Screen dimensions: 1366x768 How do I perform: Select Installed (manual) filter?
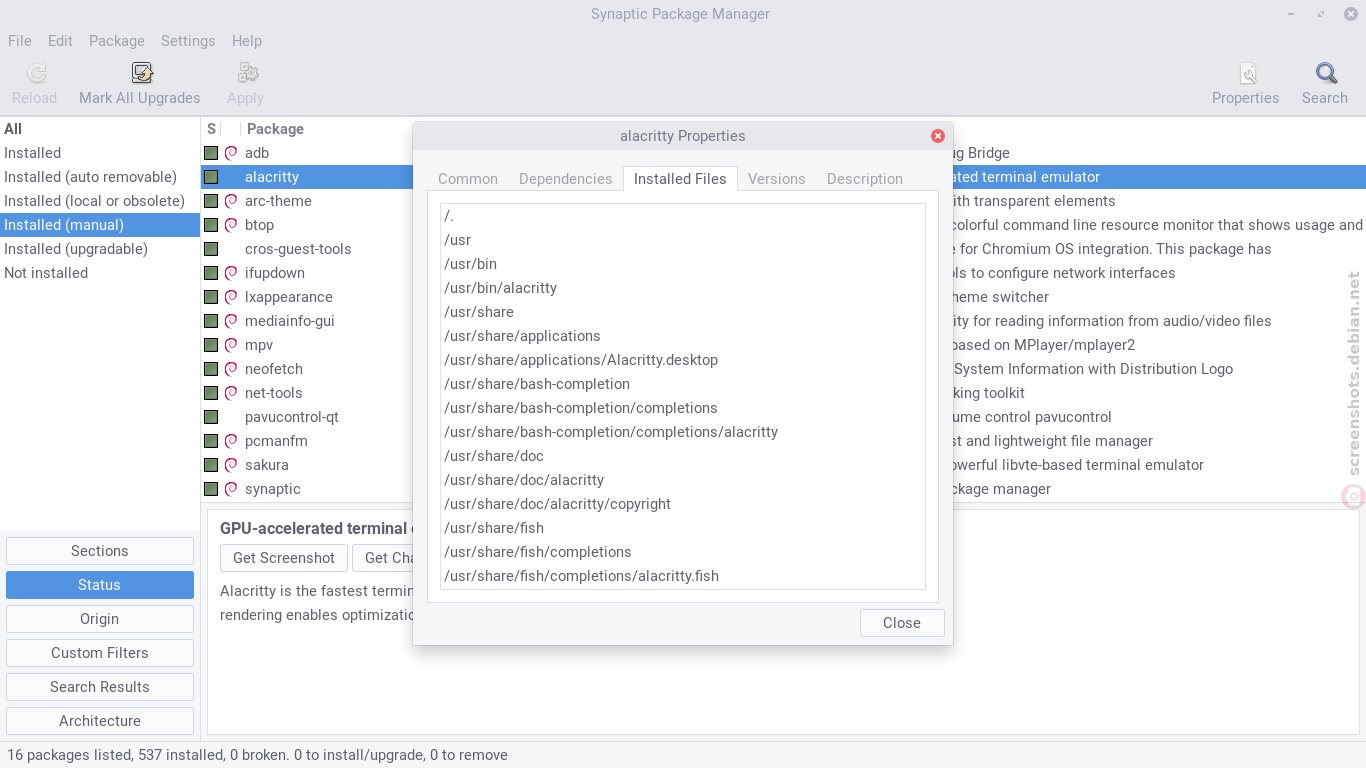[x=100, y=225]
